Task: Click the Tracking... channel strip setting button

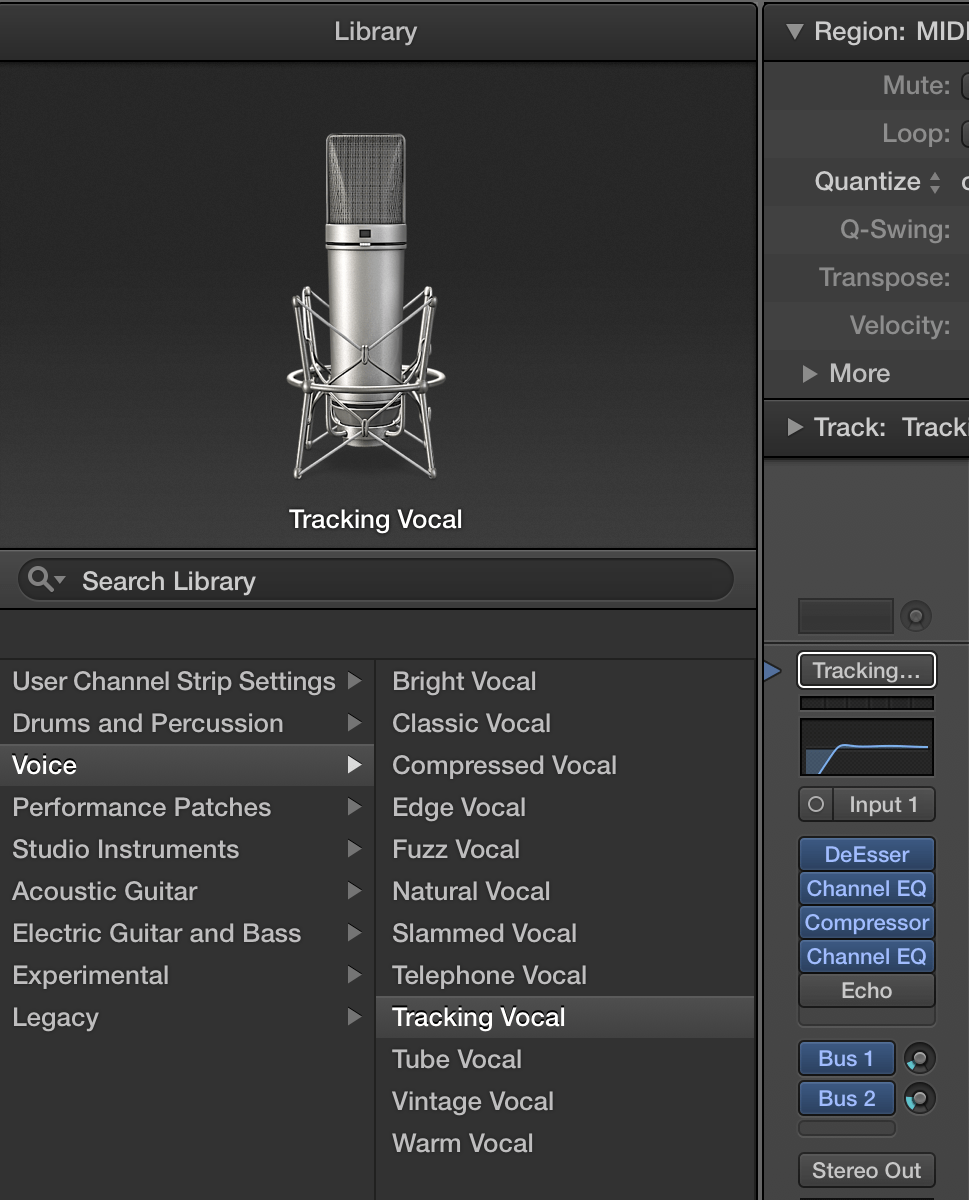Action: point(866,670)
